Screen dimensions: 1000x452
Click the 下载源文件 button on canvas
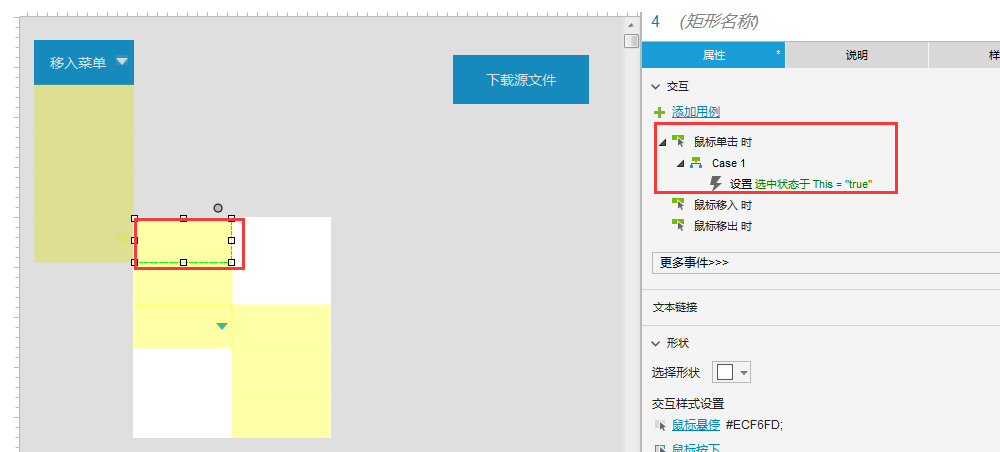tap(521, 80)
